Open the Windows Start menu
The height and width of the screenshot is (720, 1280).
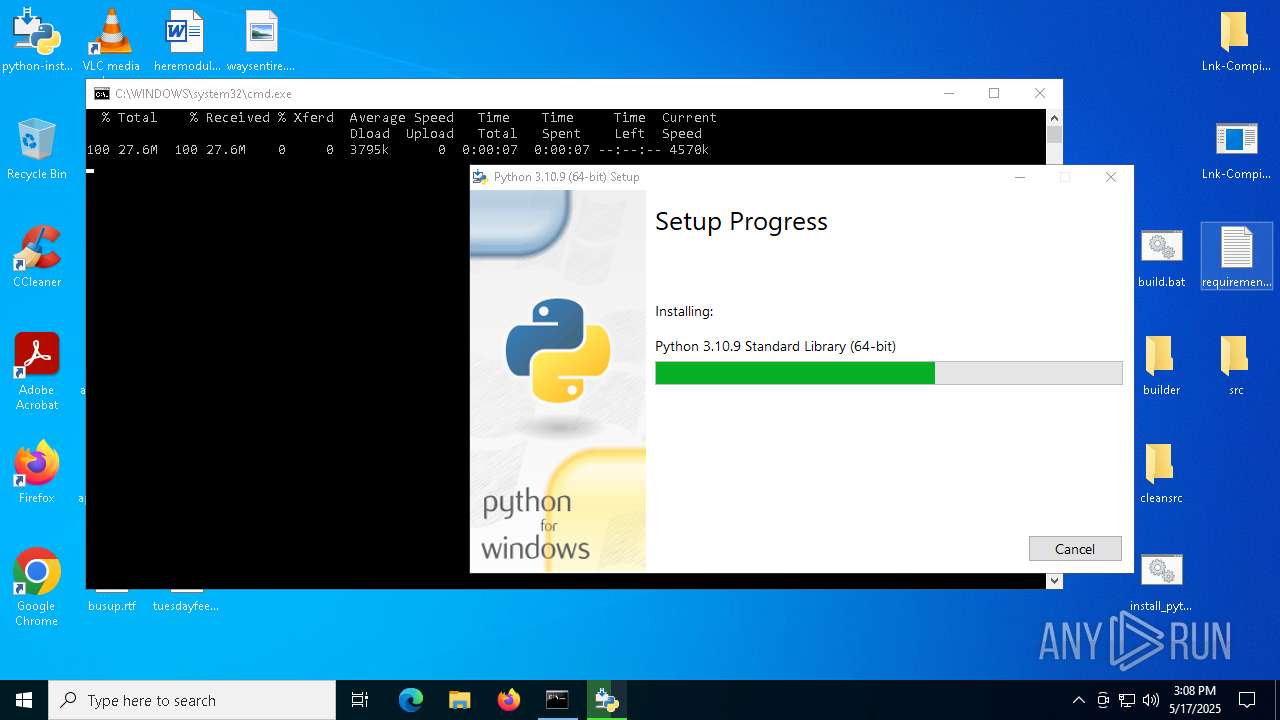pyautogui.click(x=24, y=700)
